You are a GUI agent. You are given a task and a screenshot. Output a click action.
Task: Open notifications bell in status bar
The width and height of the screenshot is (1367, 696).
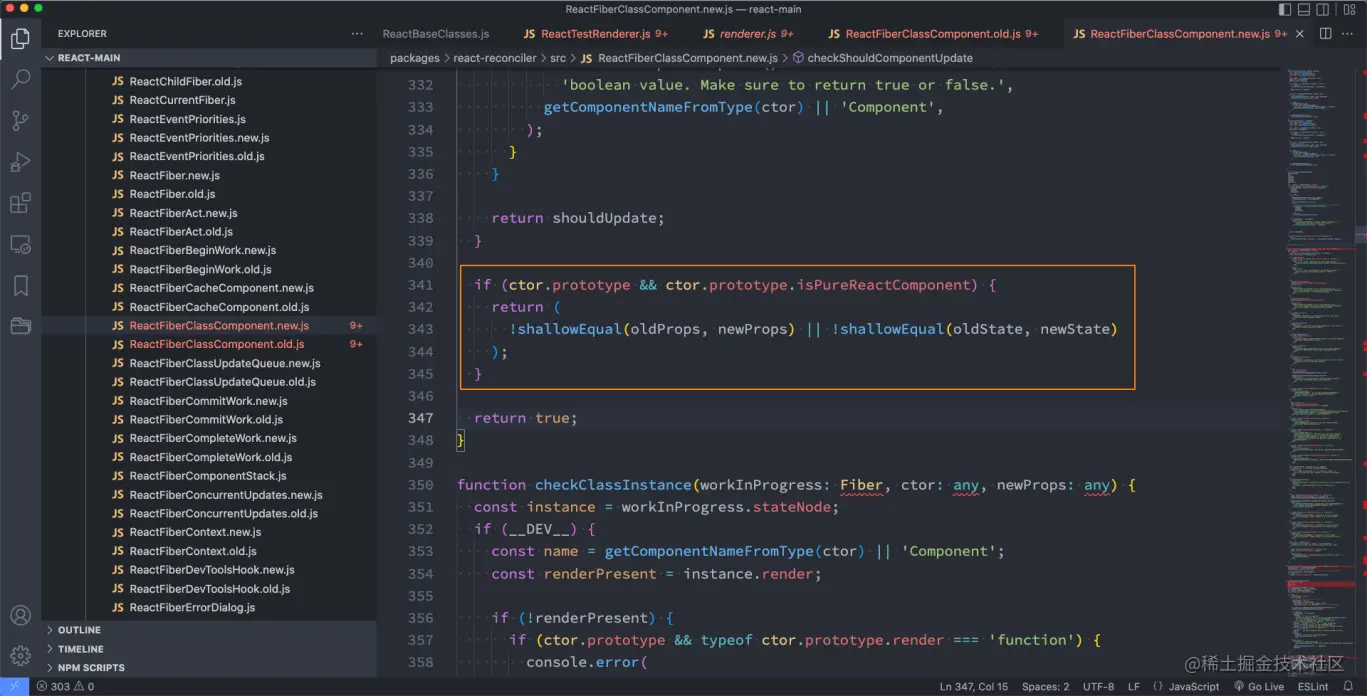pyautogui.click(x=1348, y=687)
